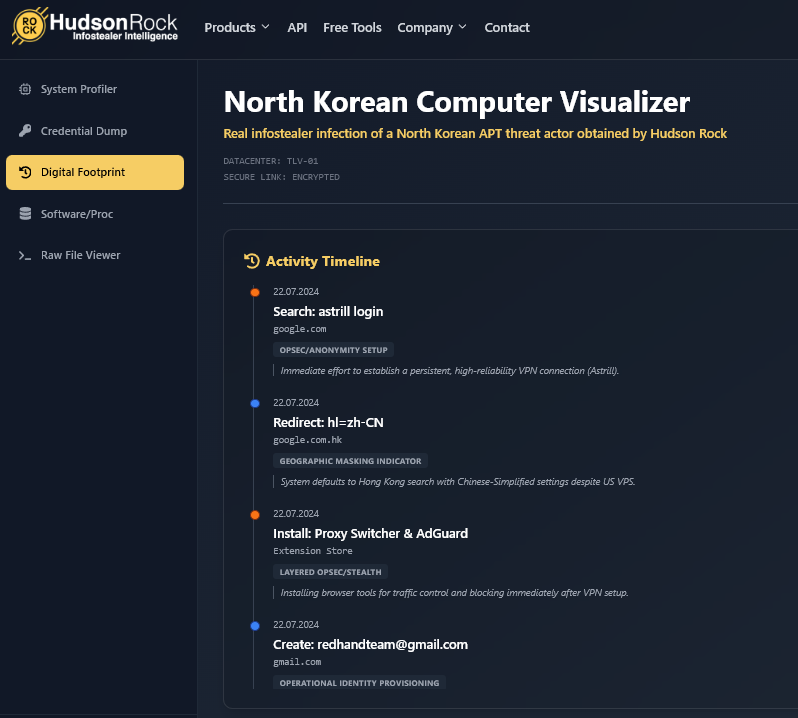Click the Raw File Viewer terminal icon
Viewport: 798px width, 718px height.
(25, 255)
